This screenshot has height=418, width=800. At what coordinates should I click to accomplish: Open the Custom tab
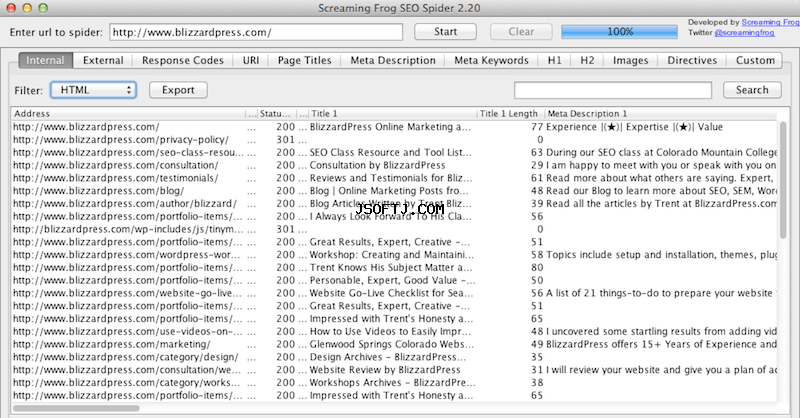pyautogui.click(x=755, y=60)
